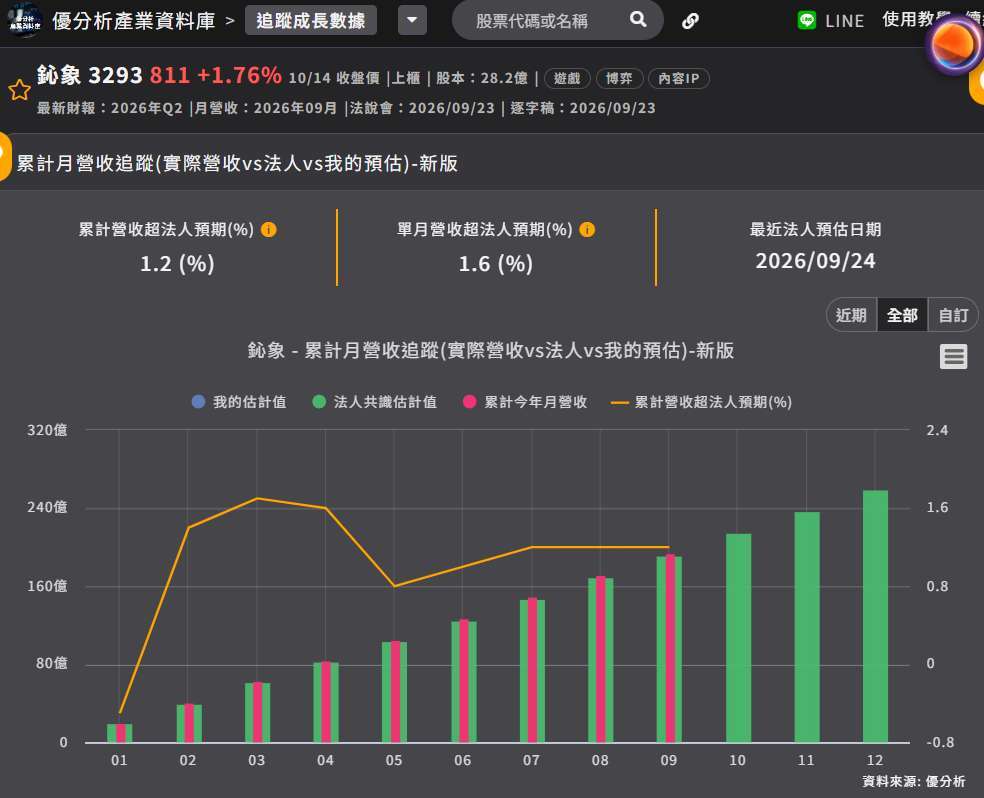
Task: Select the 全部 range tab
Action: click(902, 315)
